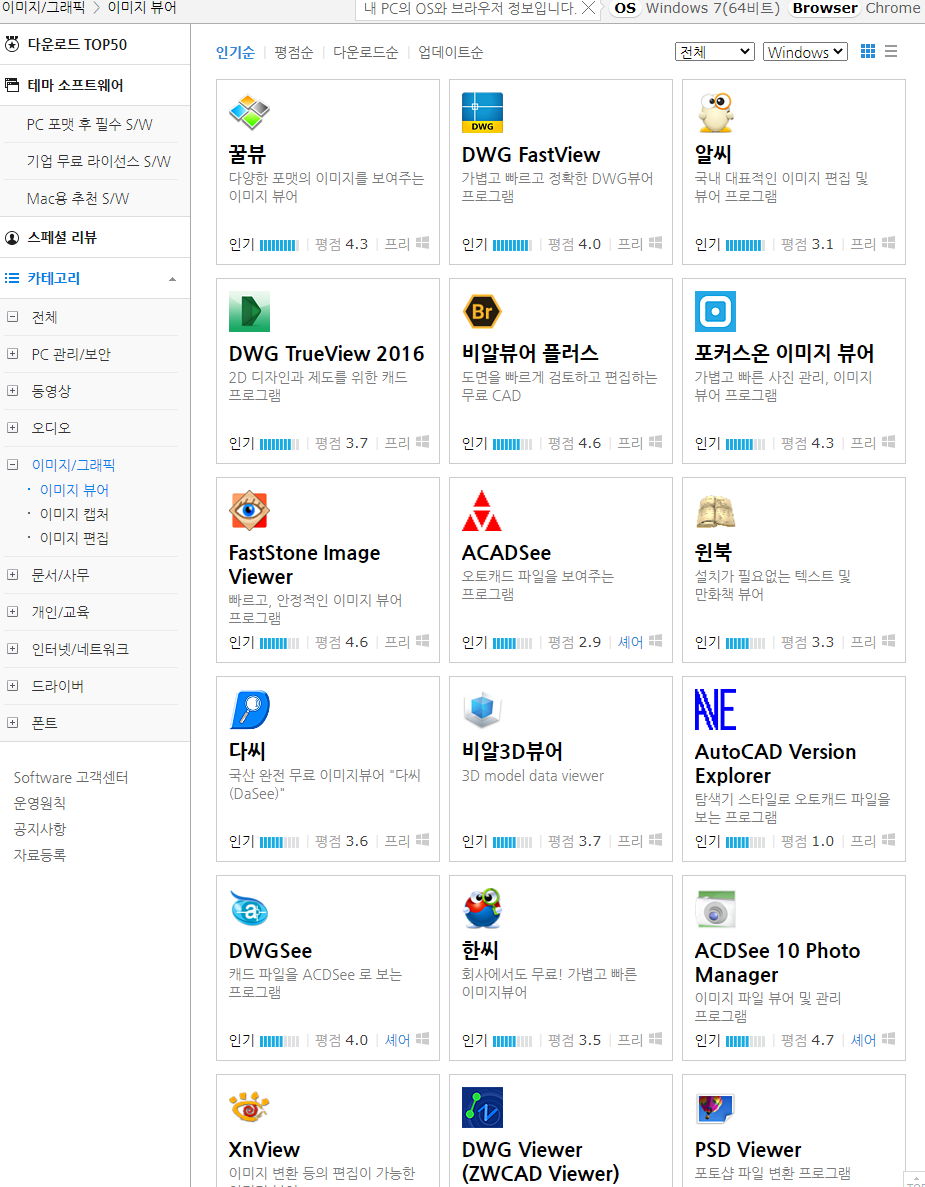Click the 포커스온 이미지 뷰어 icon

click(715, 311)
